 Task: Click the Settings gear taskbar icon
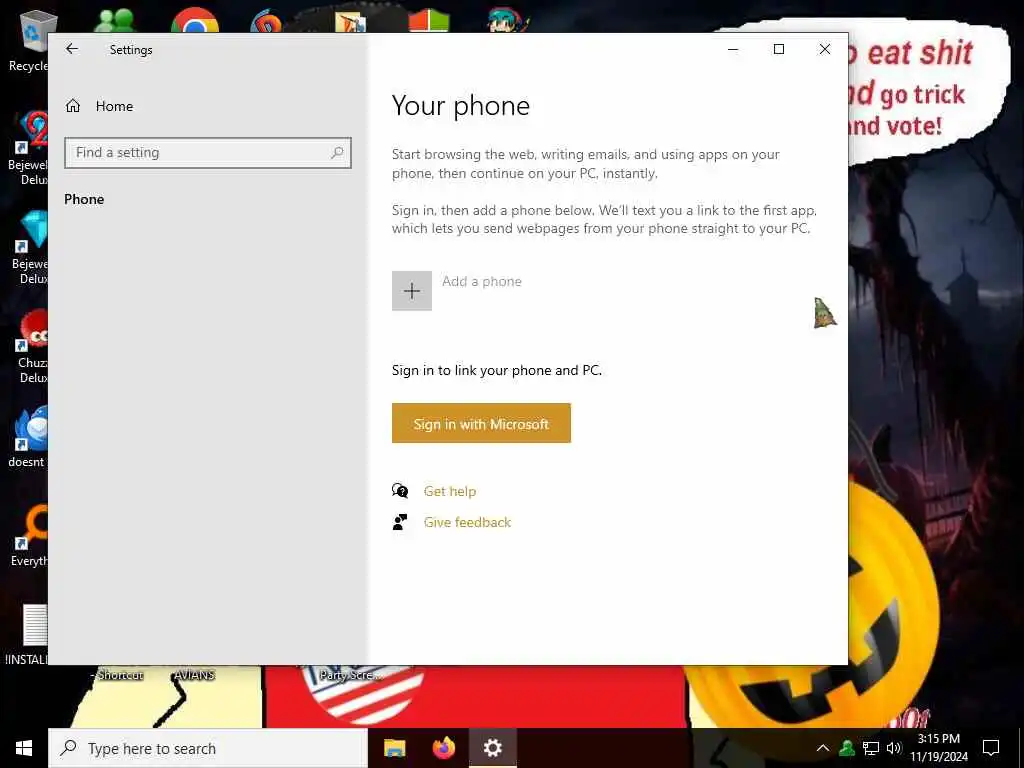493,748
